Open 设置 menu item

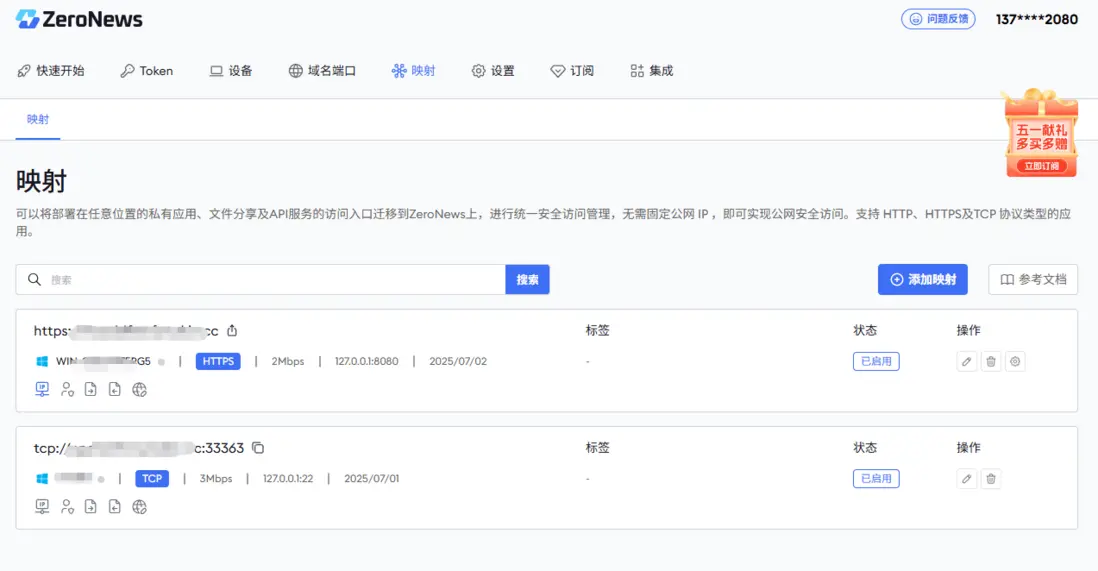pyautogui.click(x=493, y=71)
